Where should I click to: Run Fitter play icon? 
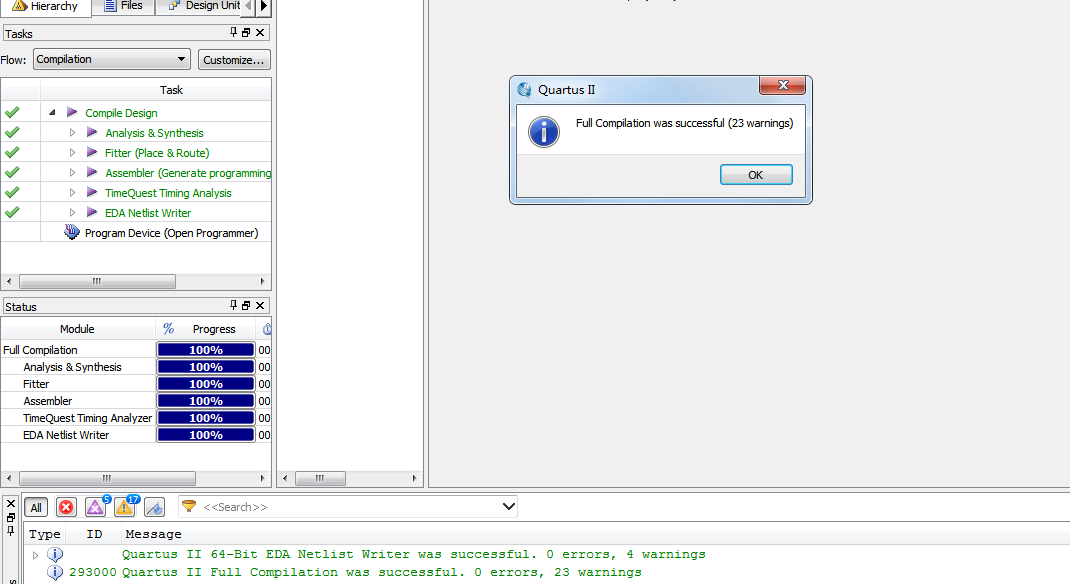pyautogui.click(x=92, y=152)
